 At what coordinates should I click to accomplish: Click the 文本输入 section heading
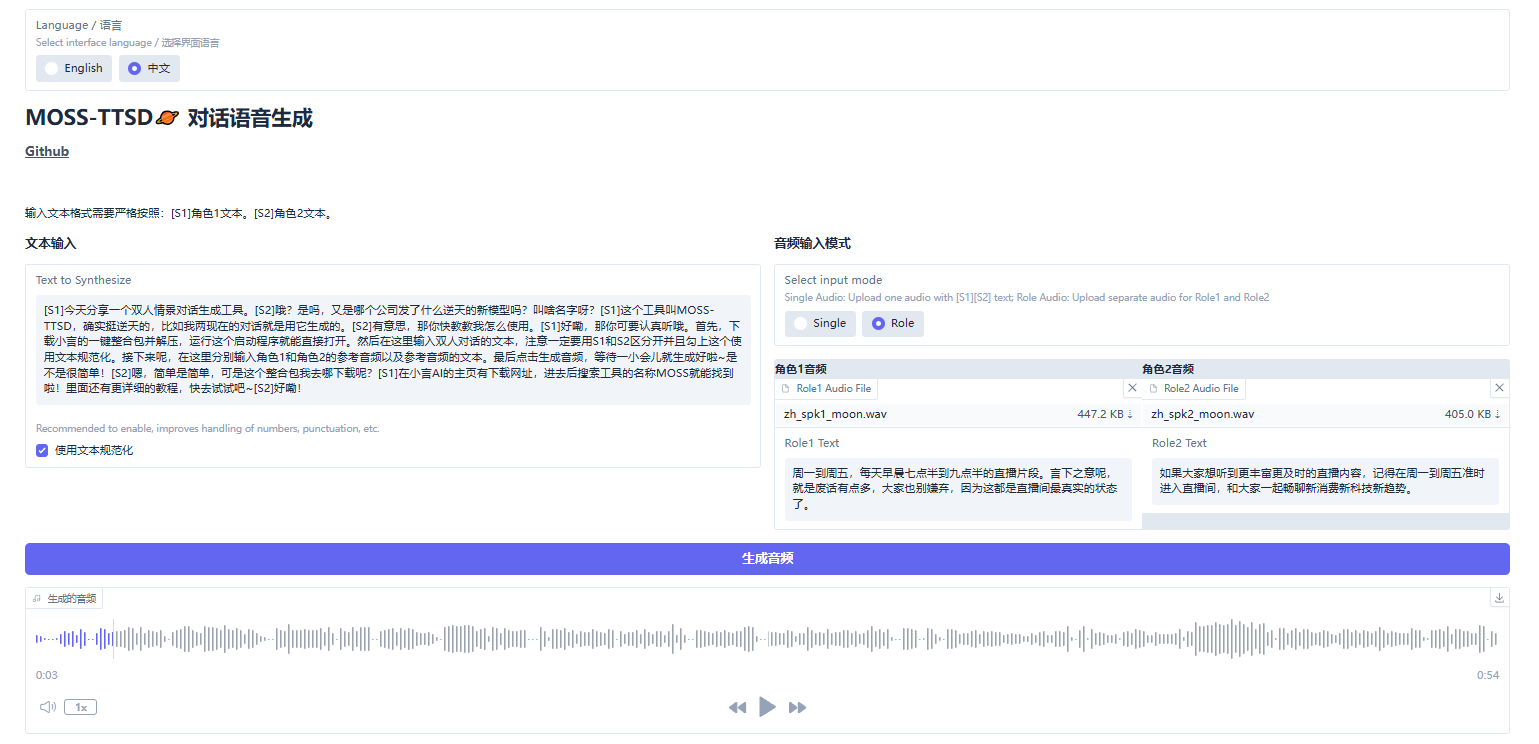click(51, 243)
